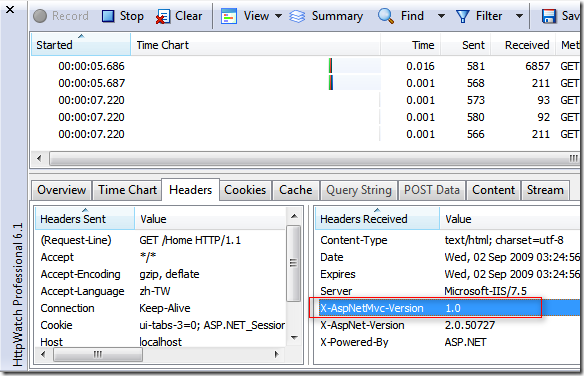
Task: Click the Record button icon
Action: [40, 16]
